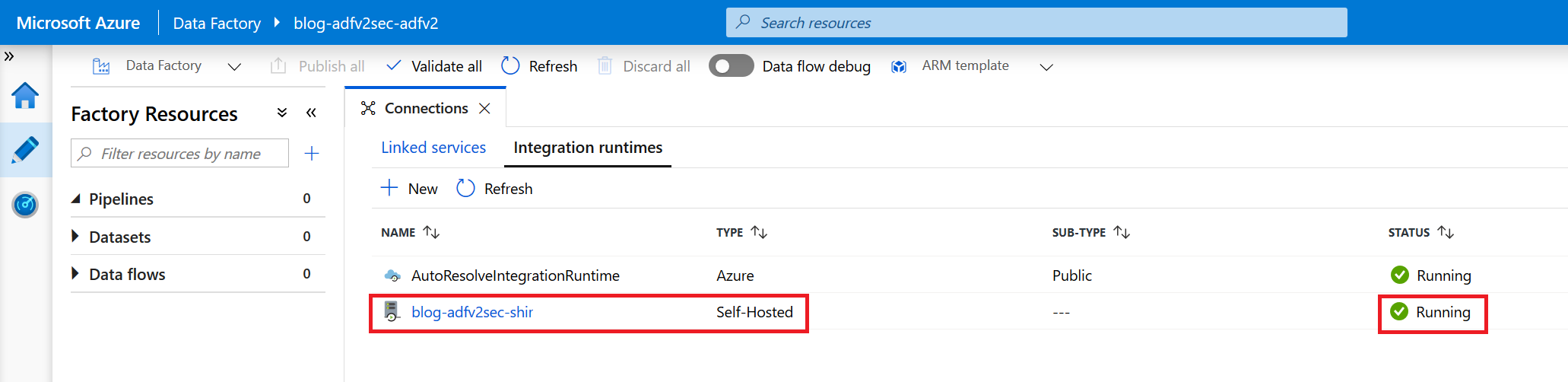Screen dimensions: 1568x382
Task: Select the Author pencil icon in sidebar
Action: 25,149
